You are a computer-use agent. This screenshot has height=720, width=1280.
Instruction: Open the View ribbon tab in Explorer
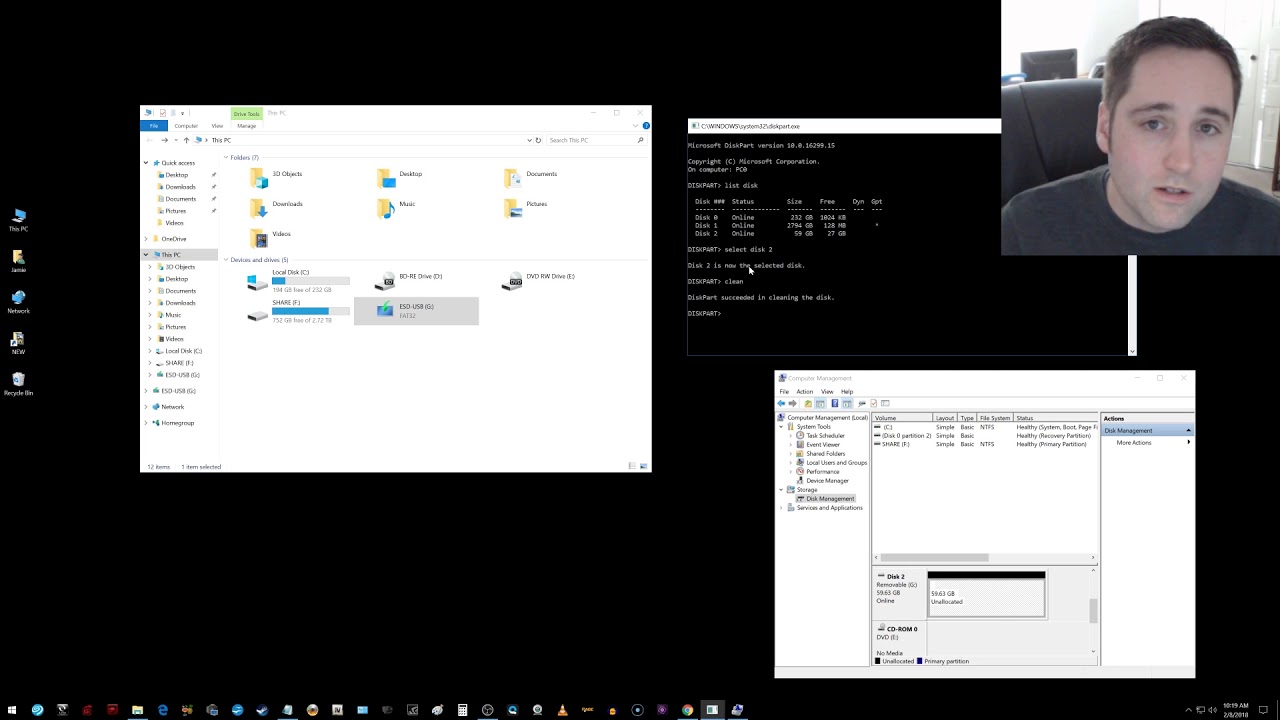tap(217, 126)
